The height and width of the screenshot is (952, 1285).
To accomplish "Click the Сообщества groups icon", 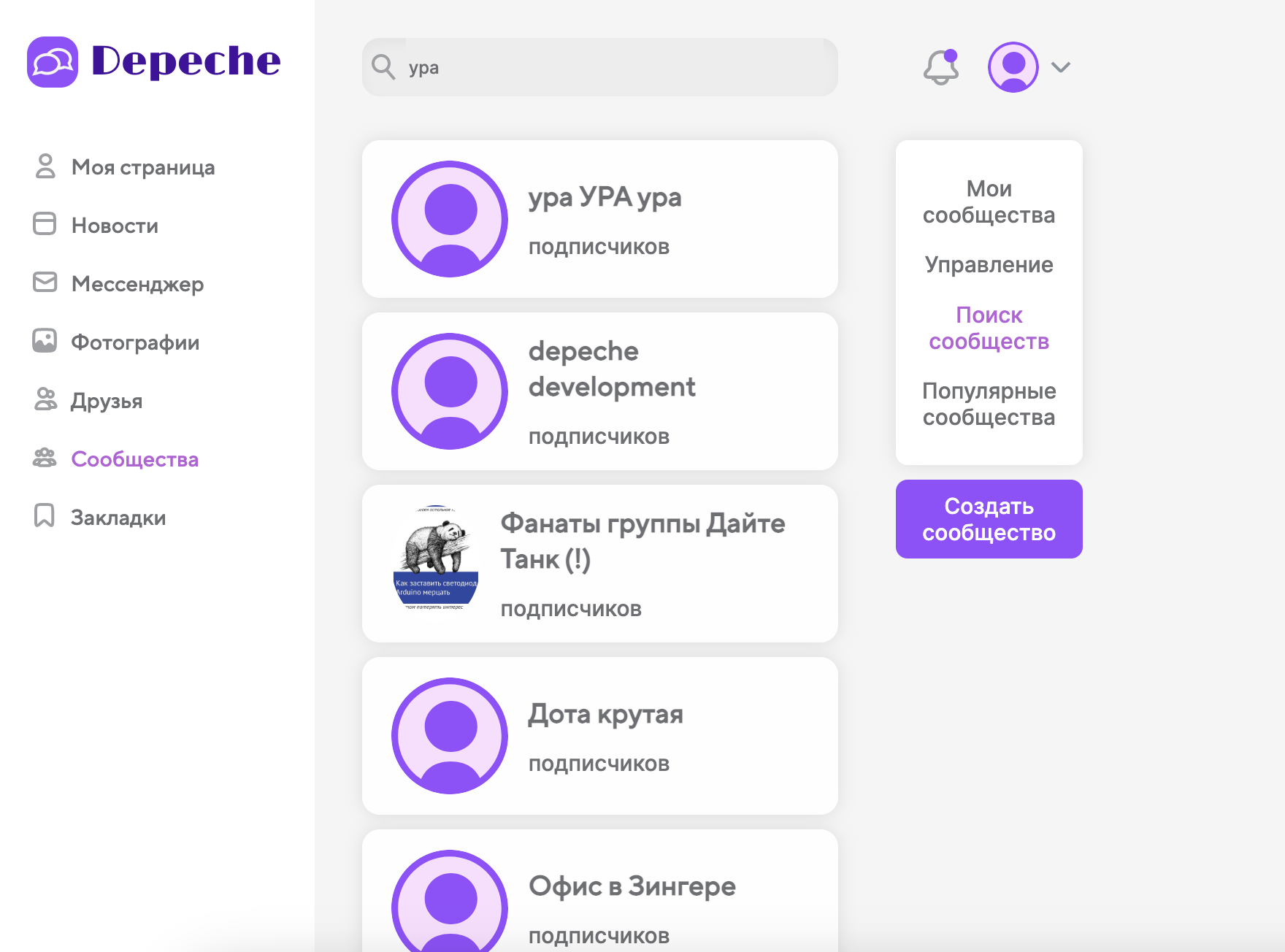I will (45, 458).
